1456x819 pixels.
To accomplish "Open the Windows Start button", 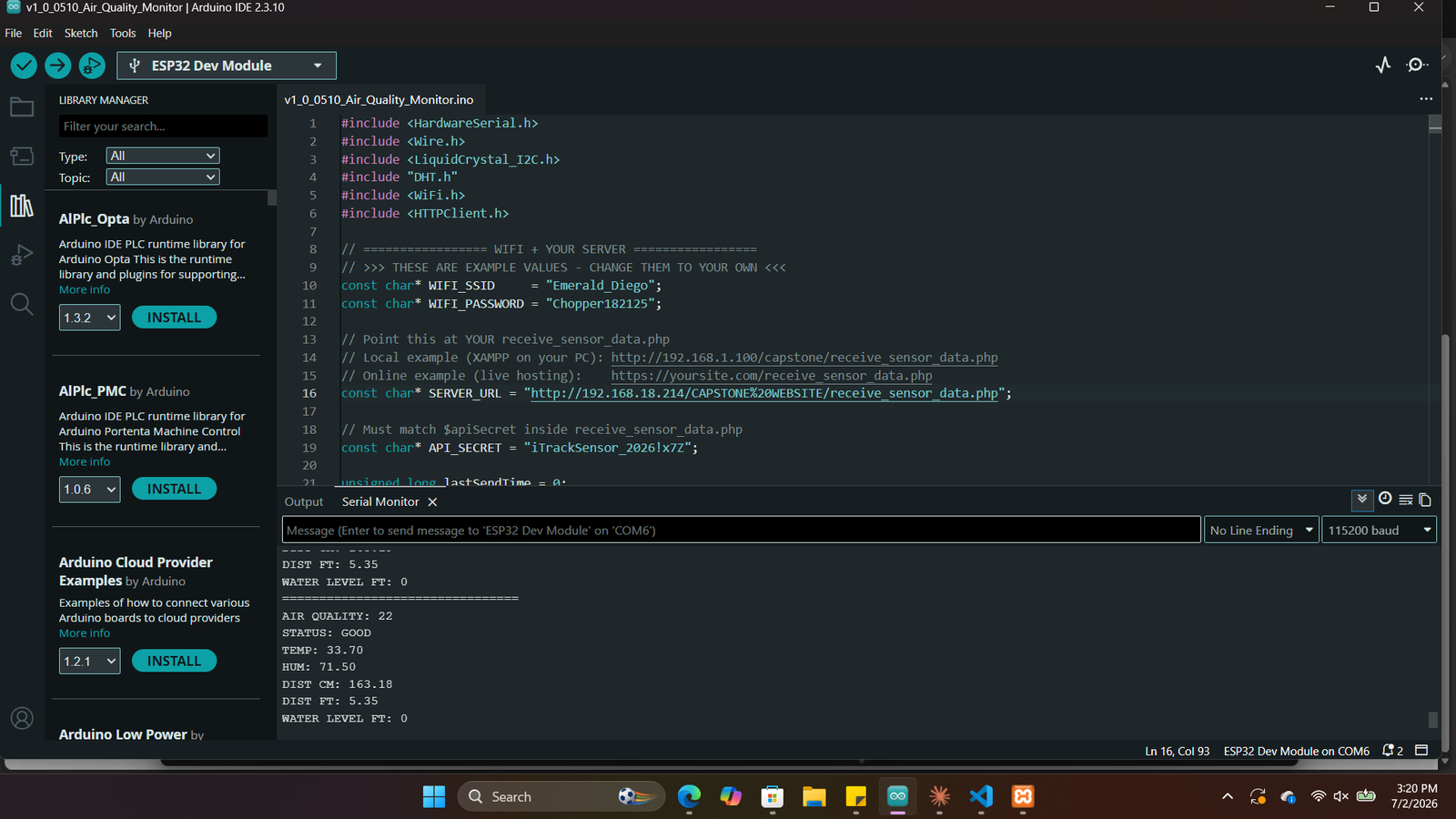I will pyautogui.click(x=434, y=797).
